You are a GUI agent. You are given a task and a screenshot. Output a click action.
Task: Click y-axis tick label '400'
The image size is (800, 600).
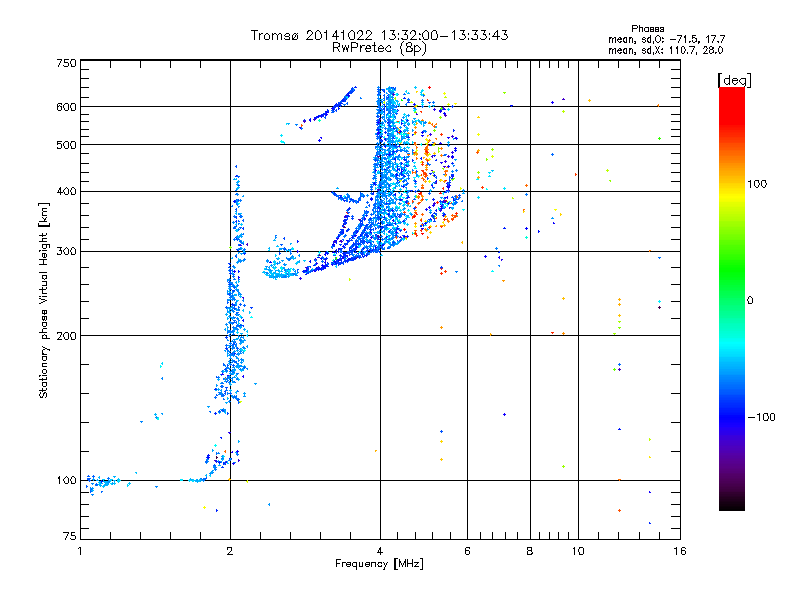(66, 192)
